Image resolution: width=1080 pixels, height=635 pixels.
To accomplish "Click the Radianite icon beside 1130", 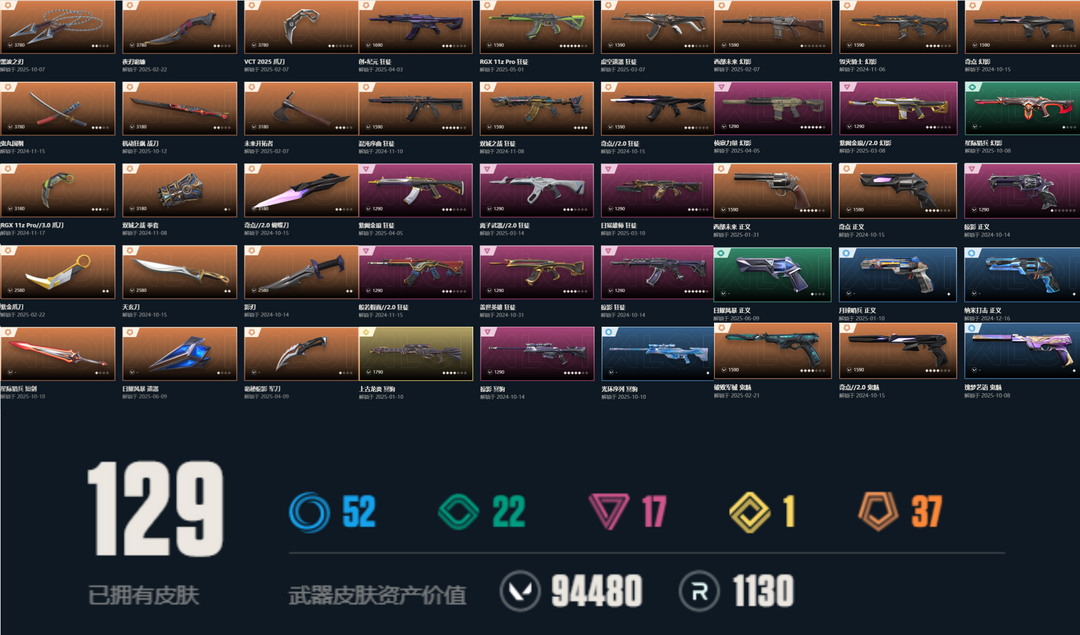I will tap(699, 592).
